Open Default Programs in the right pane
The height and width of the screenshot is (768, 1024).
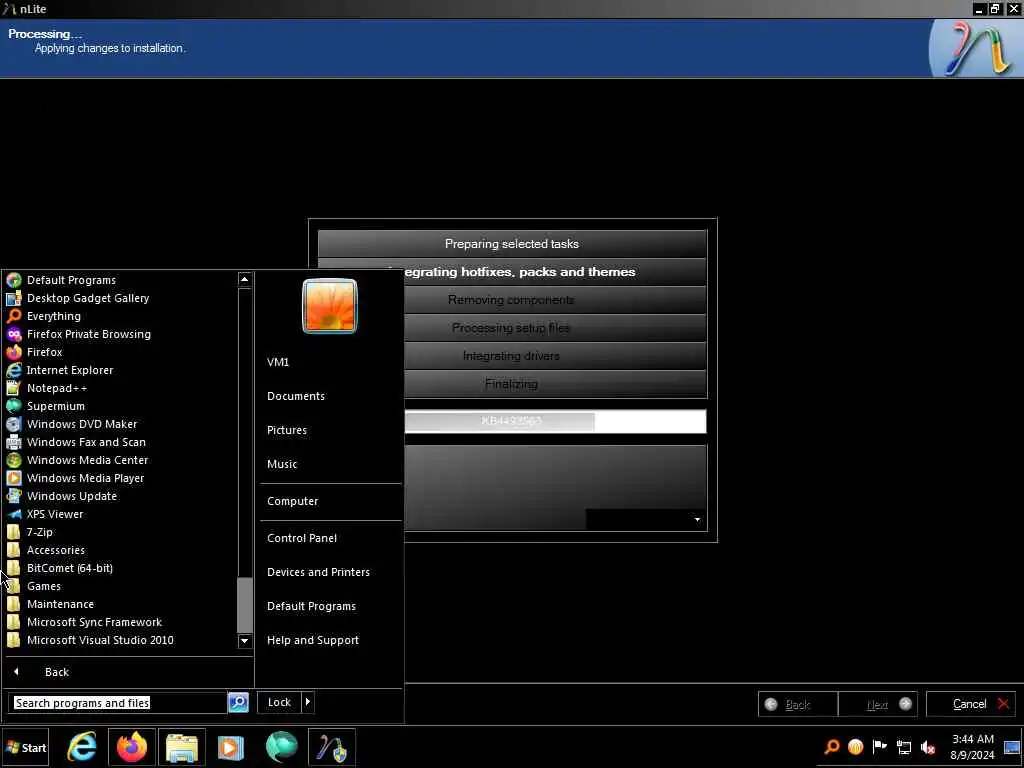(x=311, y=606)
